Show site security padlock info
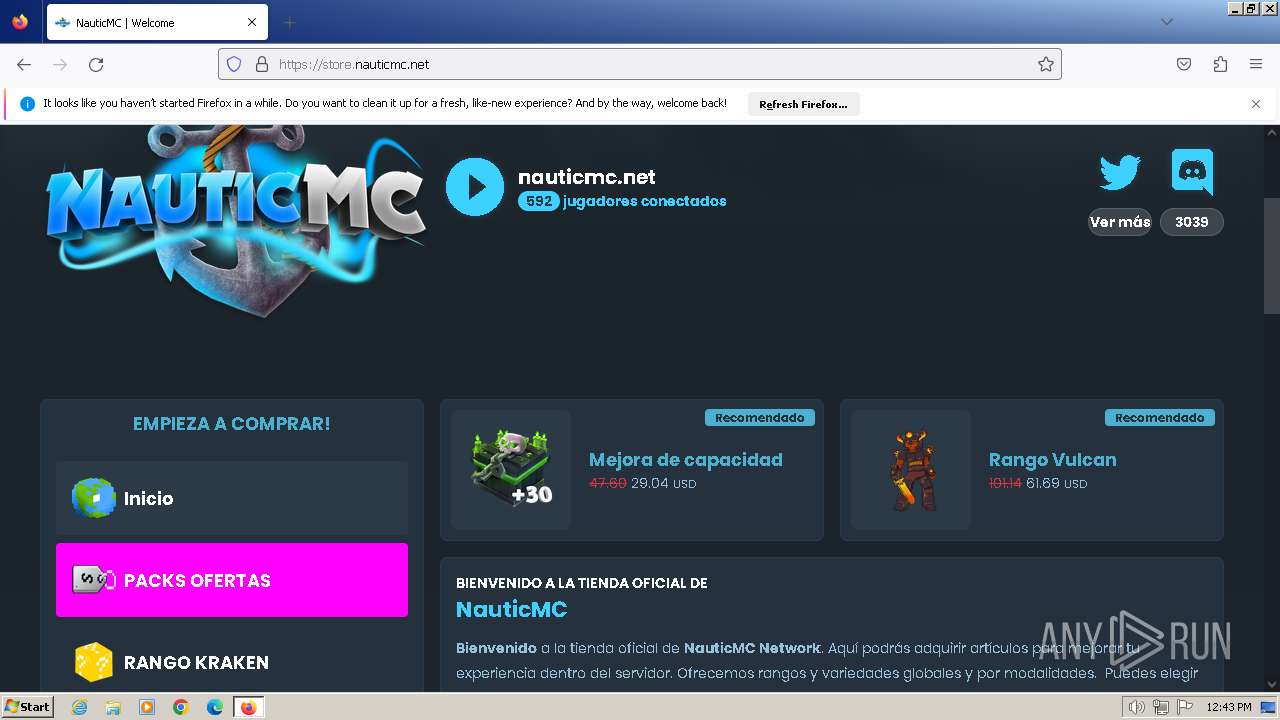1280x720 pixels. click(262, 64)
